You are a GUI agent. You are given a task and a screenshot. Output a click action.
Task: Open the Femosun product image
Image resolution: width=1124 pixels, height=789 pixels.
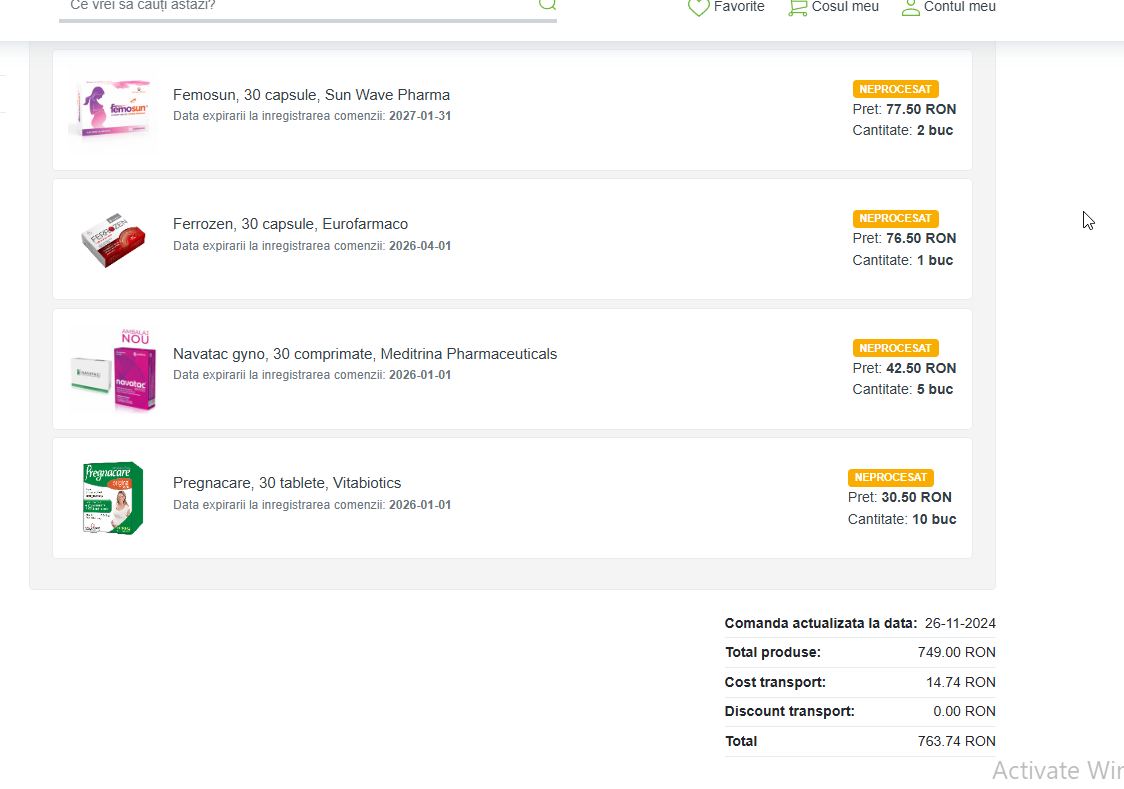coord(112,108)
